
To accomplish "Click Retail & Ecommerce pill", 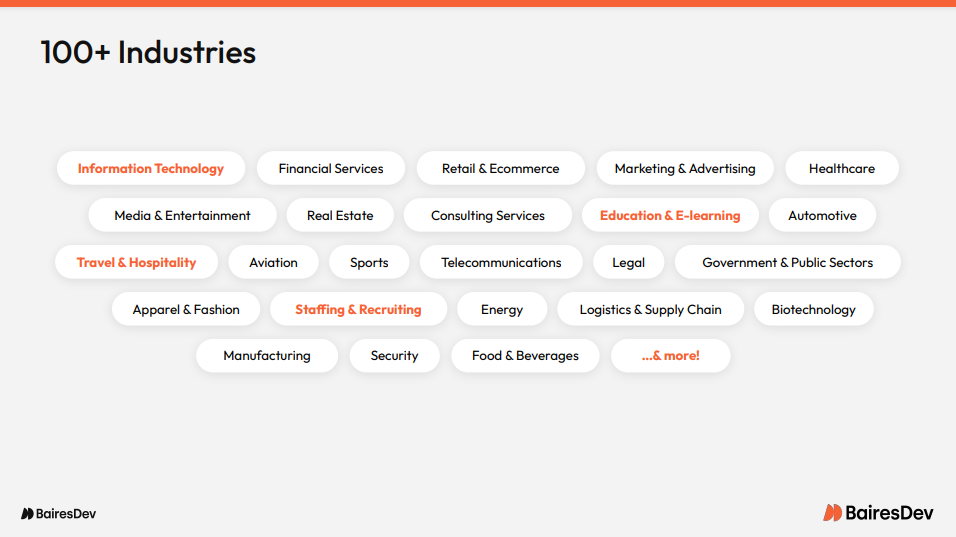I will click(x=501, y=168).
